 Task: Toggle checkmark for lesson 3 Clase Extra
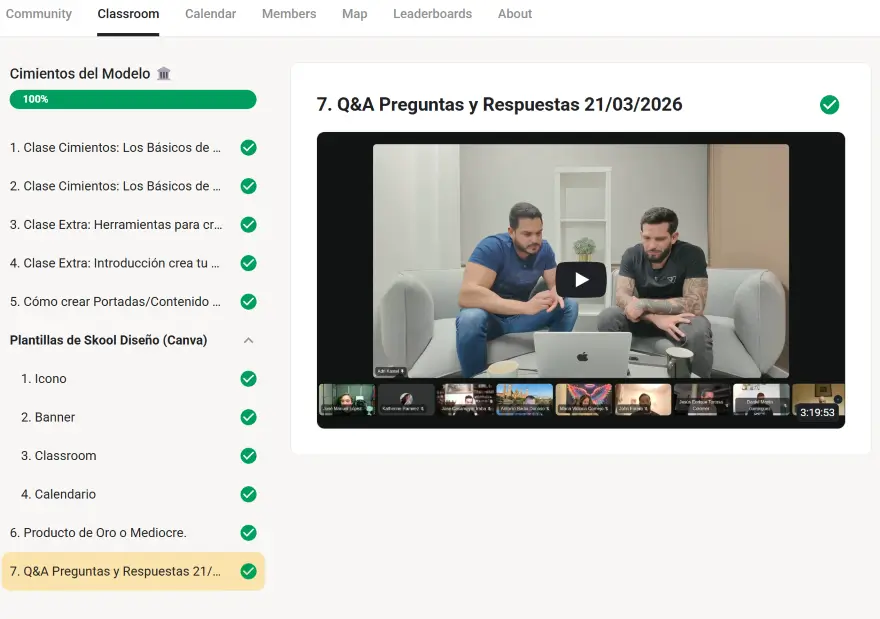pyautogui.click(x=248, y=225)
